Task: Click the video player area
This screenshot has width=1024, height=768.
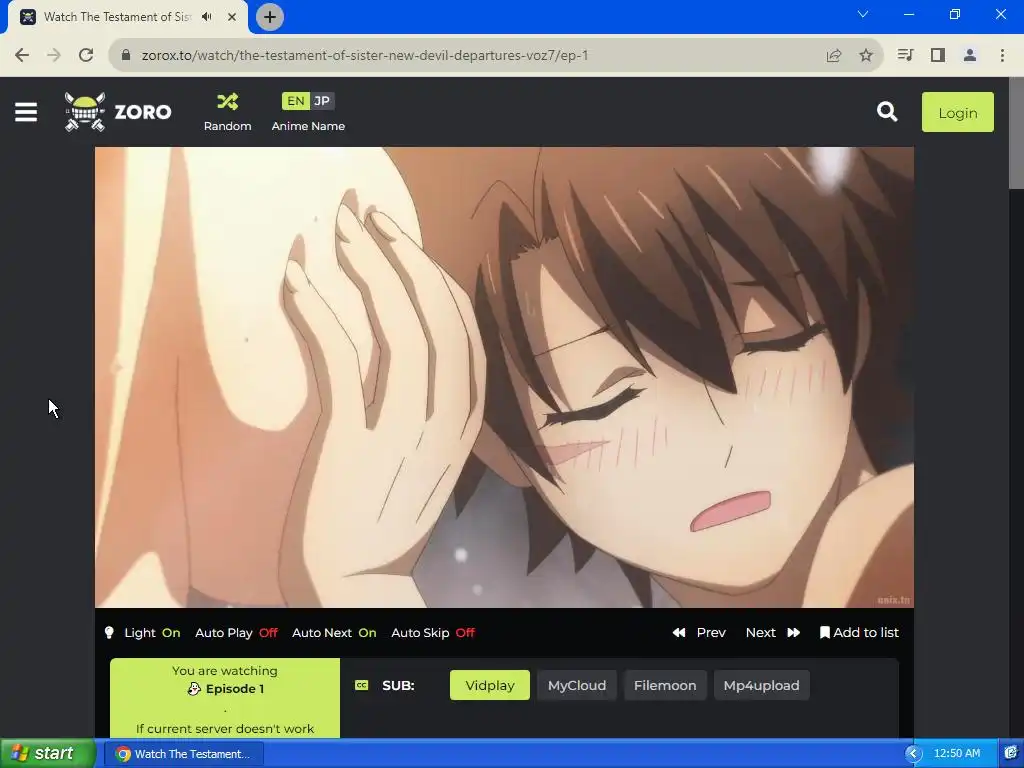Action: point(504,377)
